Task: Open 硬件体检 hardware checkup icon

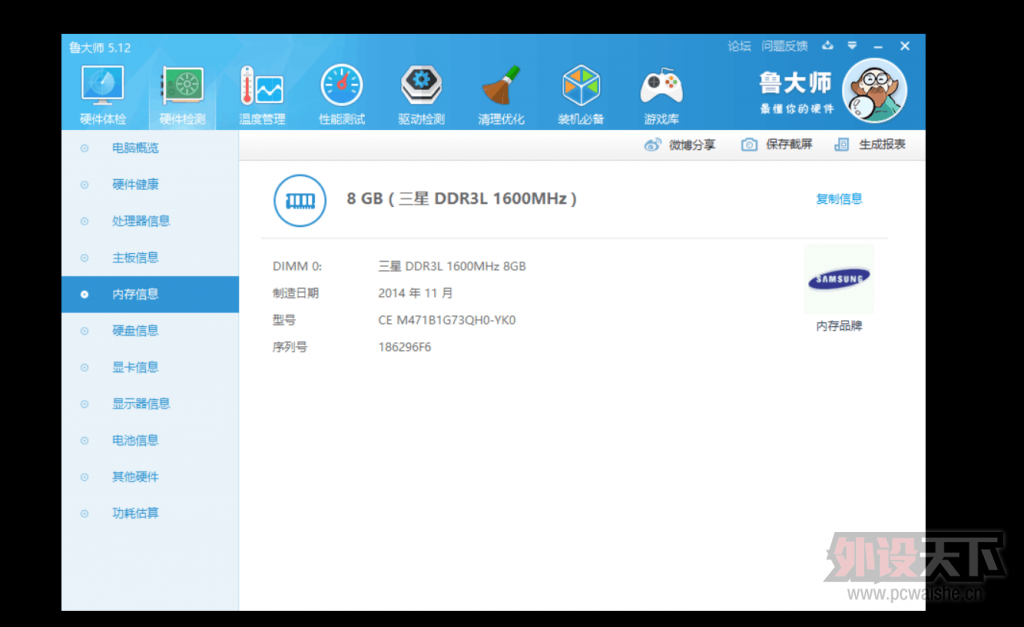Action: tap(103, 95)
